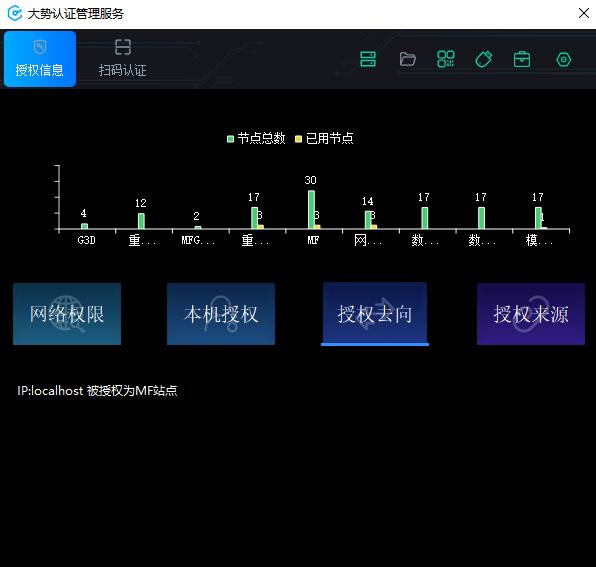The image size is (596, 567).
Task: Click the G3D axis label
Action: [86, 240]
